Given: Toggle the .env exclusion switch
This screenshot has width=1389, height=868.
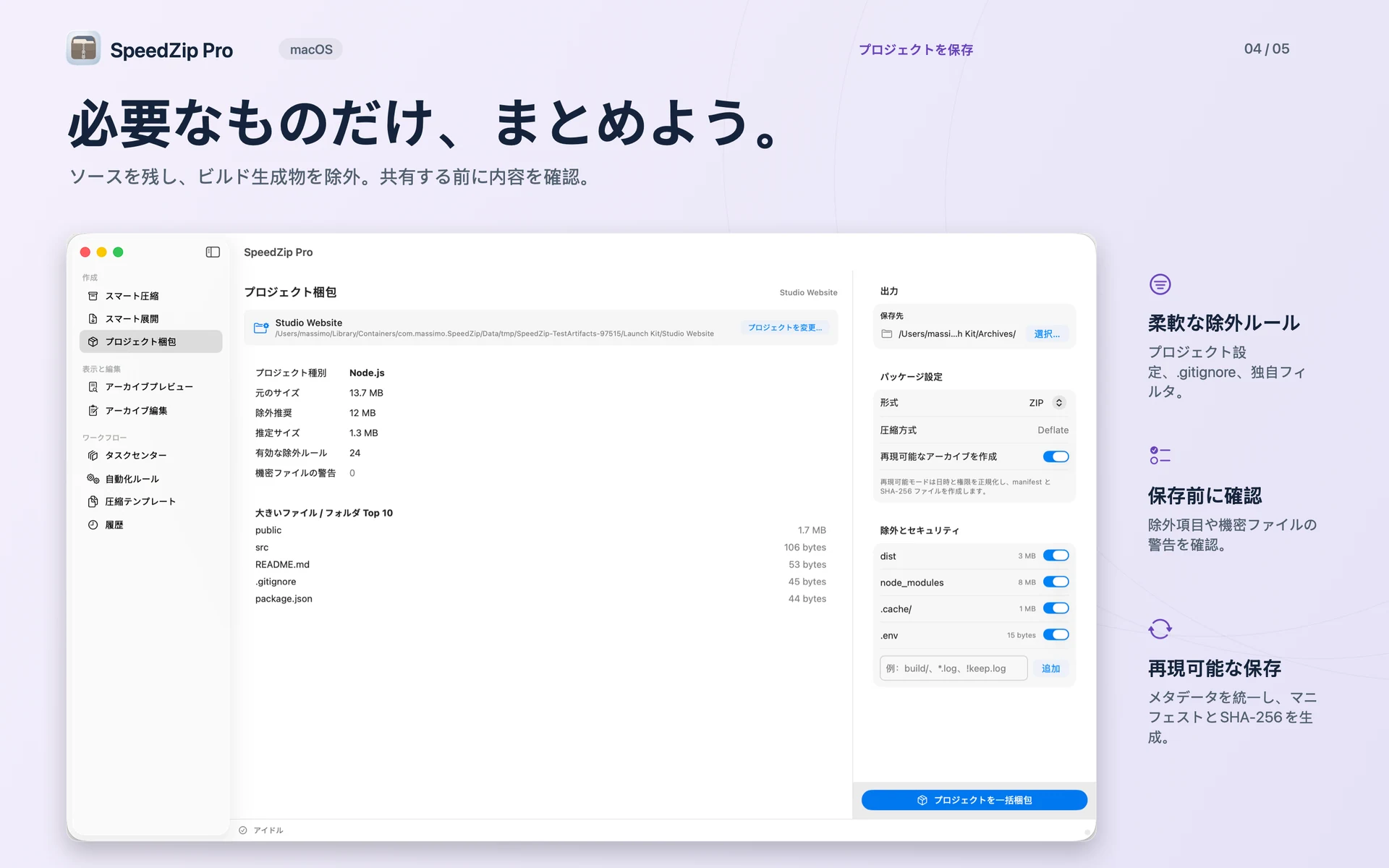Looking at the screenshot, I should click(1055, 635).
